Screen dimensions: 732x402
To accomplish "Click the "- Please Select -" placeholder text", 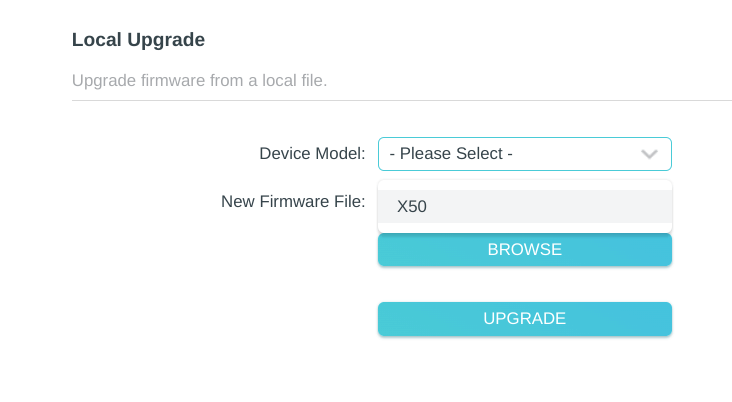I will (x=451, y=154).
